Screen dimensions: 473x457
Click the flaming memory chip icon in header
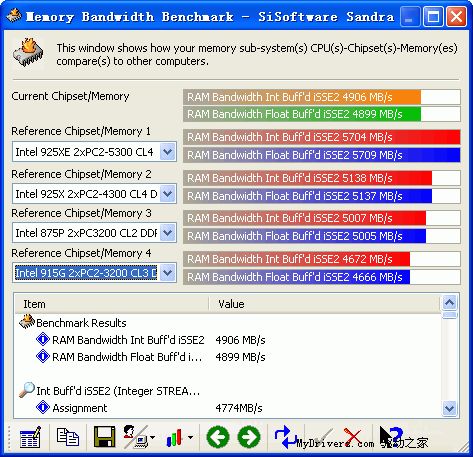[x=29, y=53]
